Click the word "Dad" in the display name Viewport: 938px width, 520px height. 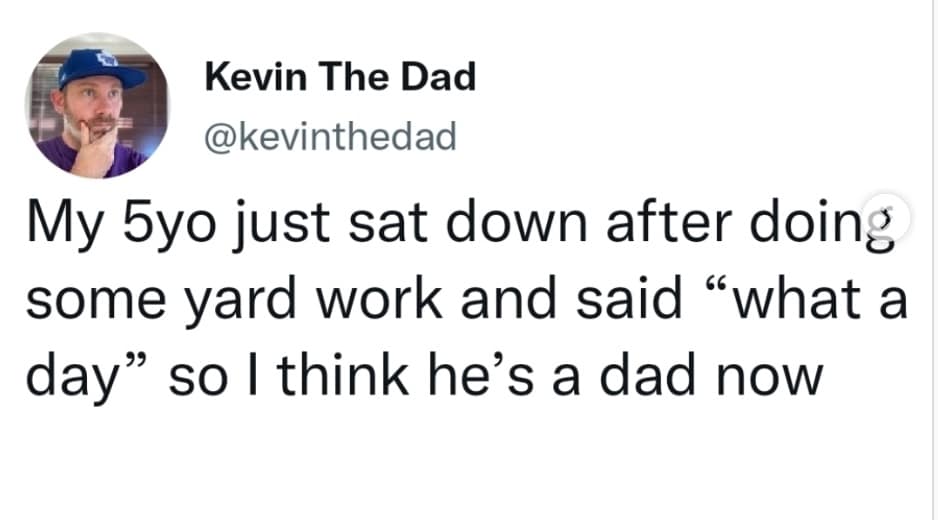437,77
